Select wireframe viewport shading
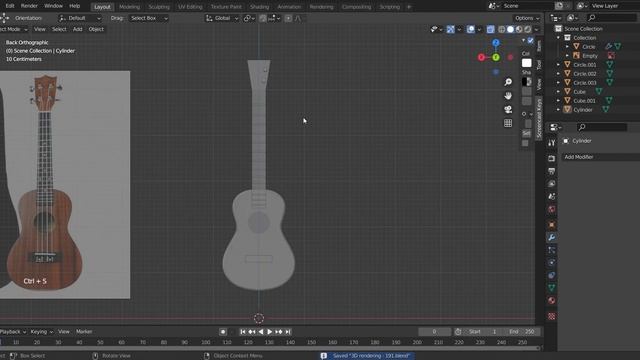The image size is (640, 360). 502,29
